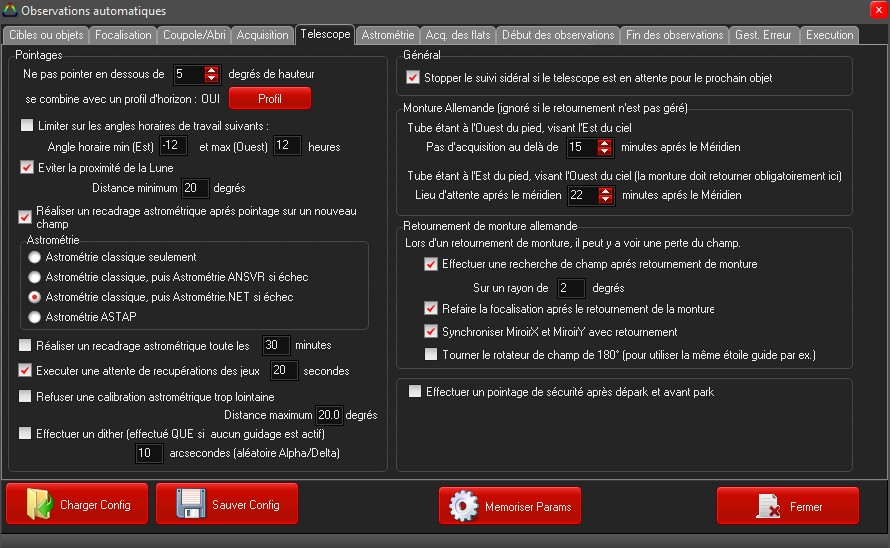Click recadrage interval minutes field
This screenshot has height=548, width=890.
[x=276, y=345]
